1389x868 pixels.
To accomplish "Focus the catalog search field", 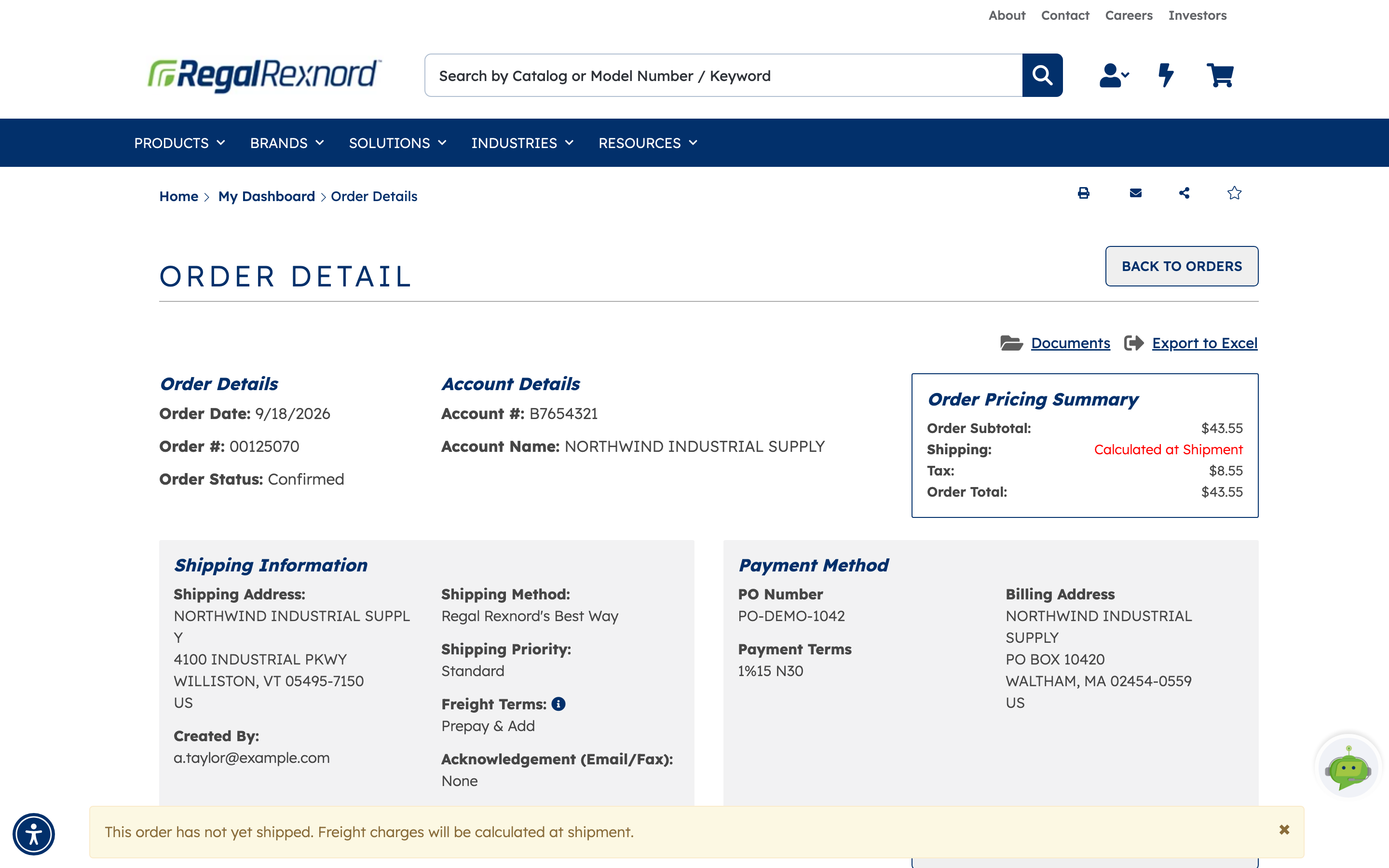I will 723,75.
